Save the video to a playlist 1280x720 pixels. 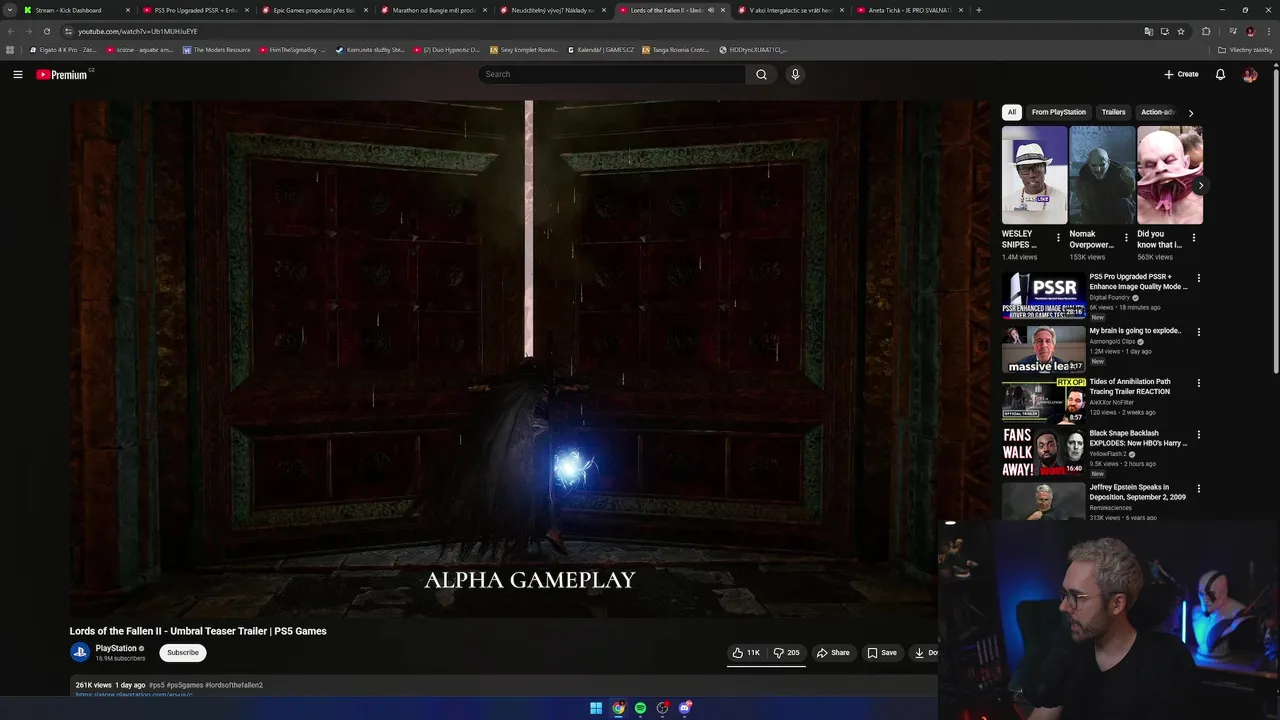coord(882,653)
